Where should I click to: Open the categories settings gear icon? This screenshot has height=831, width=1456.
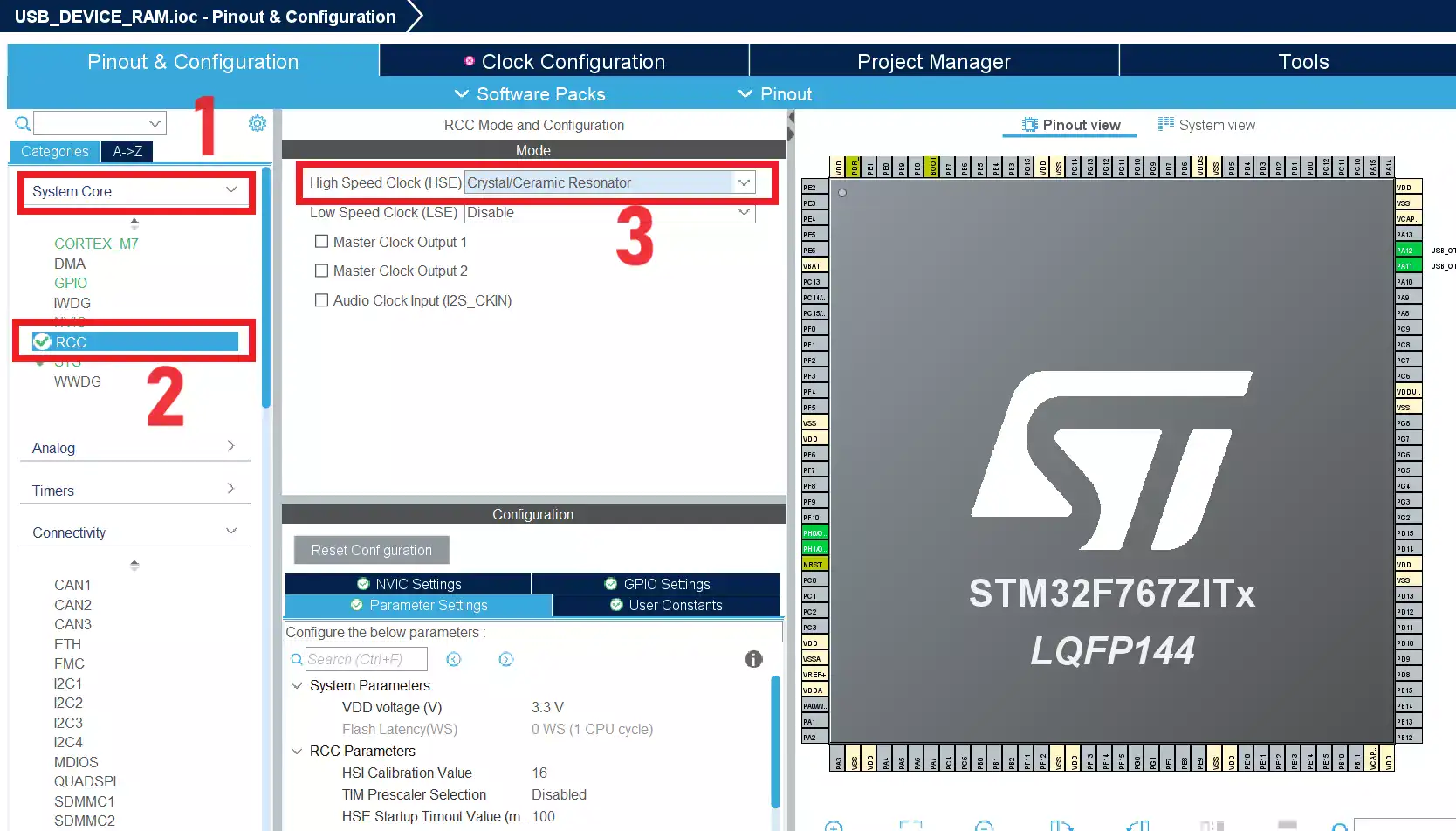(x=257, y=124)
